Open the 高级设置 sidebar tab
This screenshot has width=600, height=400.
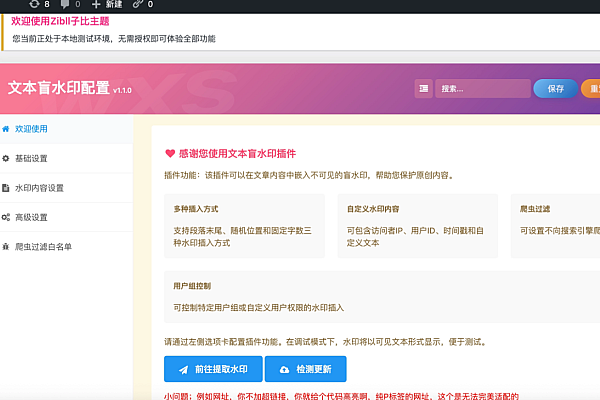66,217
